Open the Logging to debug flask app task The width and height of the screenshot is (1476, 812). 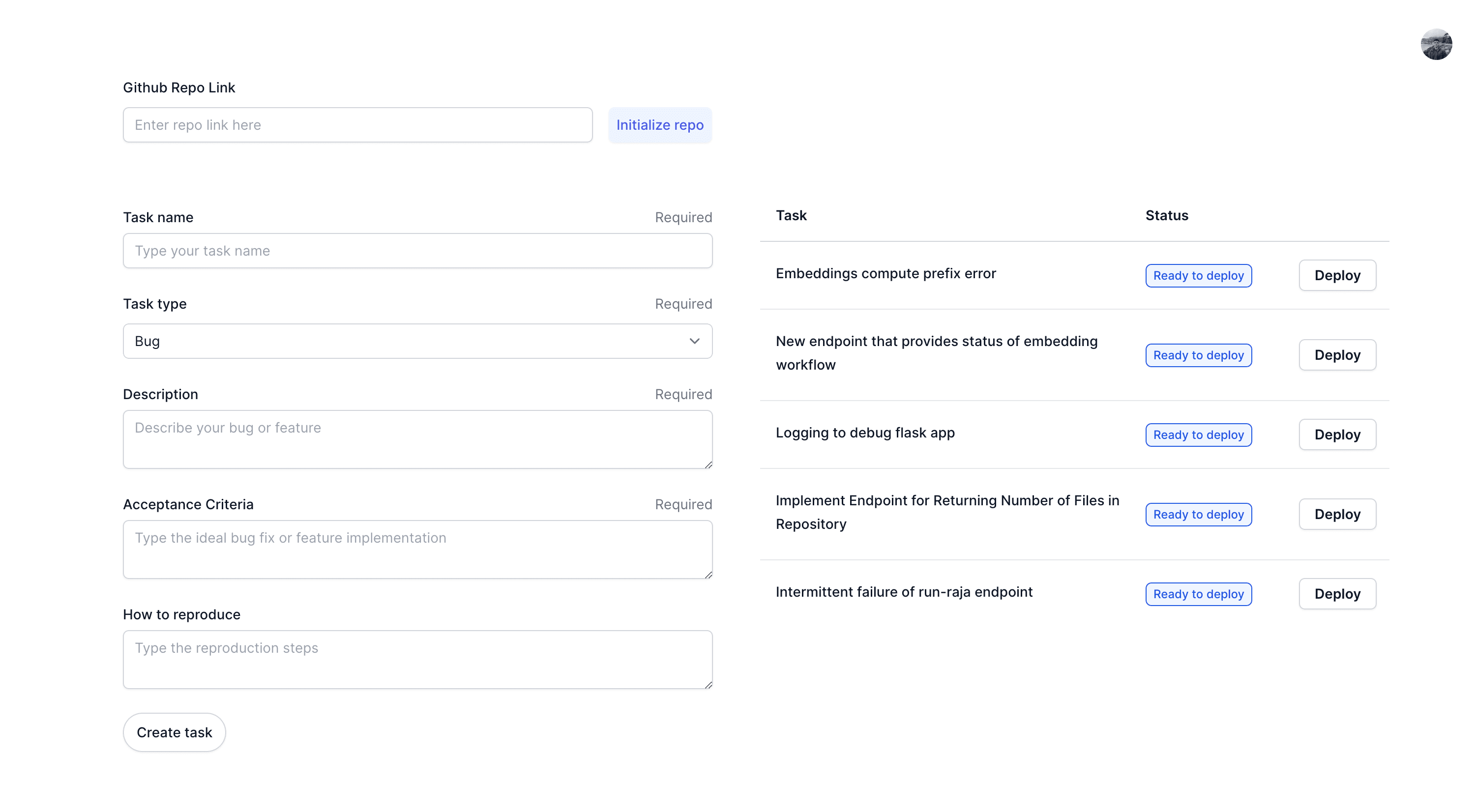click(x=865, y=433)
